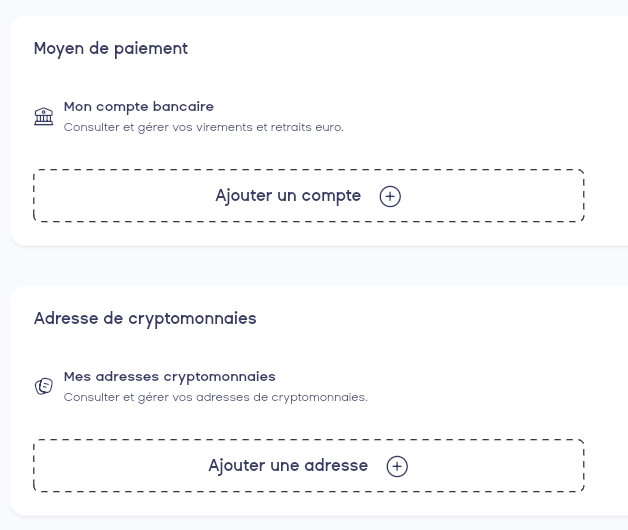Click the plus icon beside Ajouter une adresse
Viewport: 628px width, 530px height.
[397, 467]
